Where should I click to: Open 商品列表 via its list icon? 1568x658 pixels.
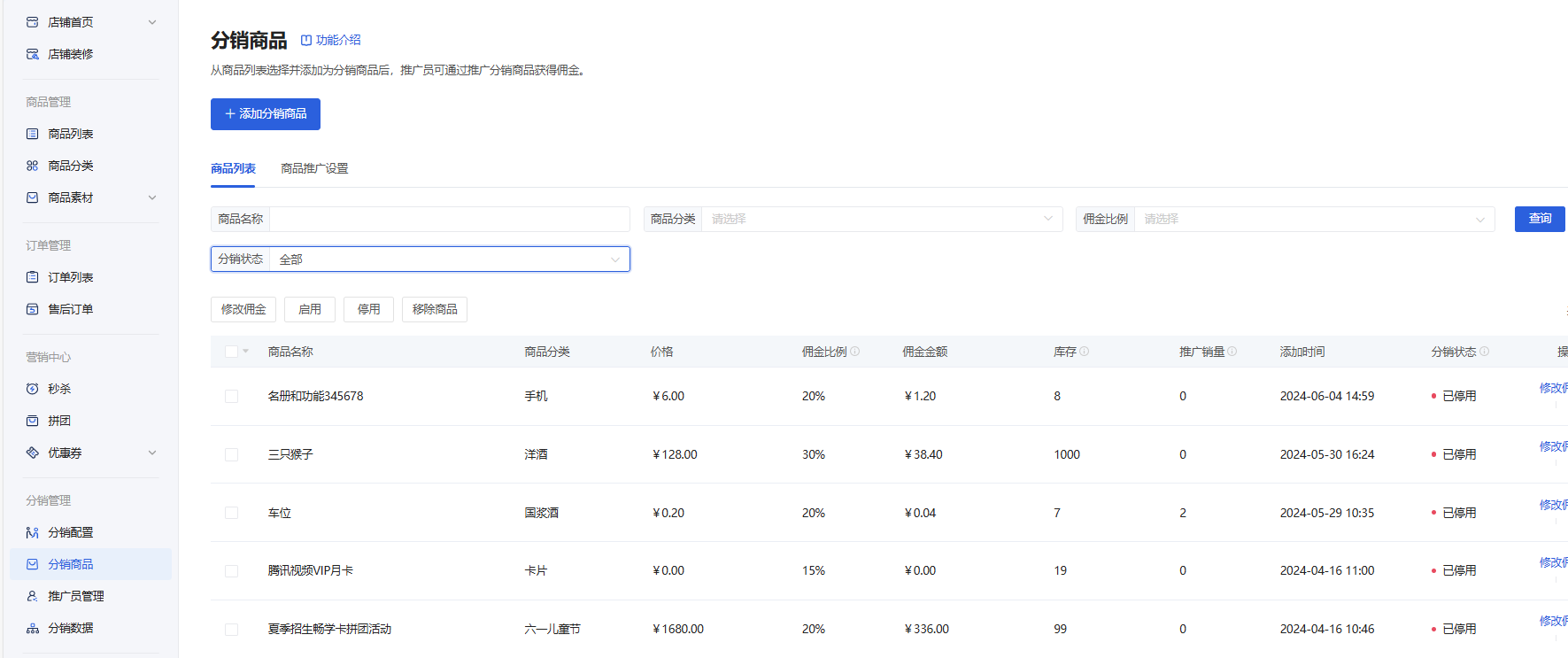click(33, 134)
